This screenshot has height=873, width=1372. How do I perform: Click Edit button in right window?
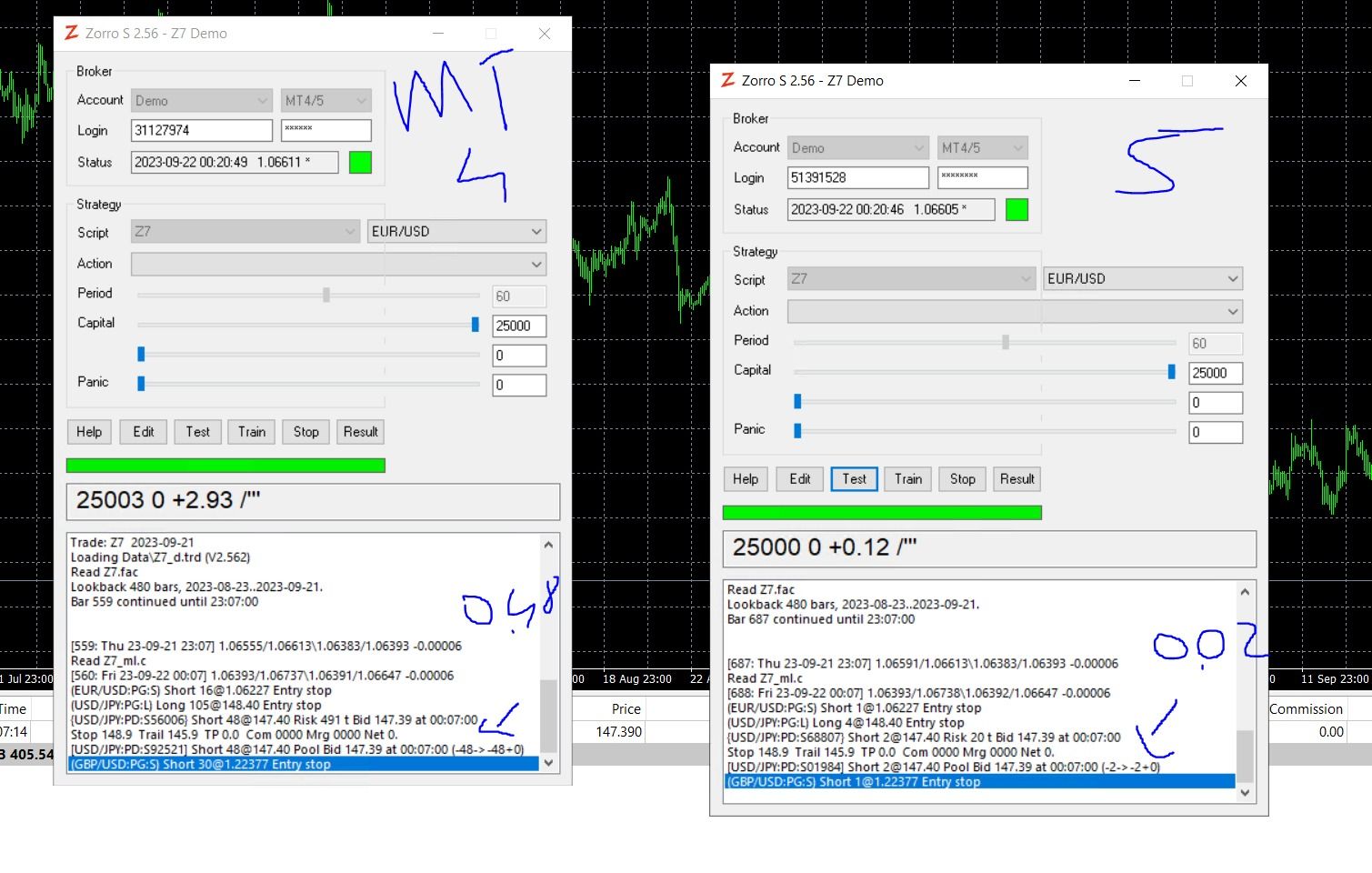click(x=800, y=479)
